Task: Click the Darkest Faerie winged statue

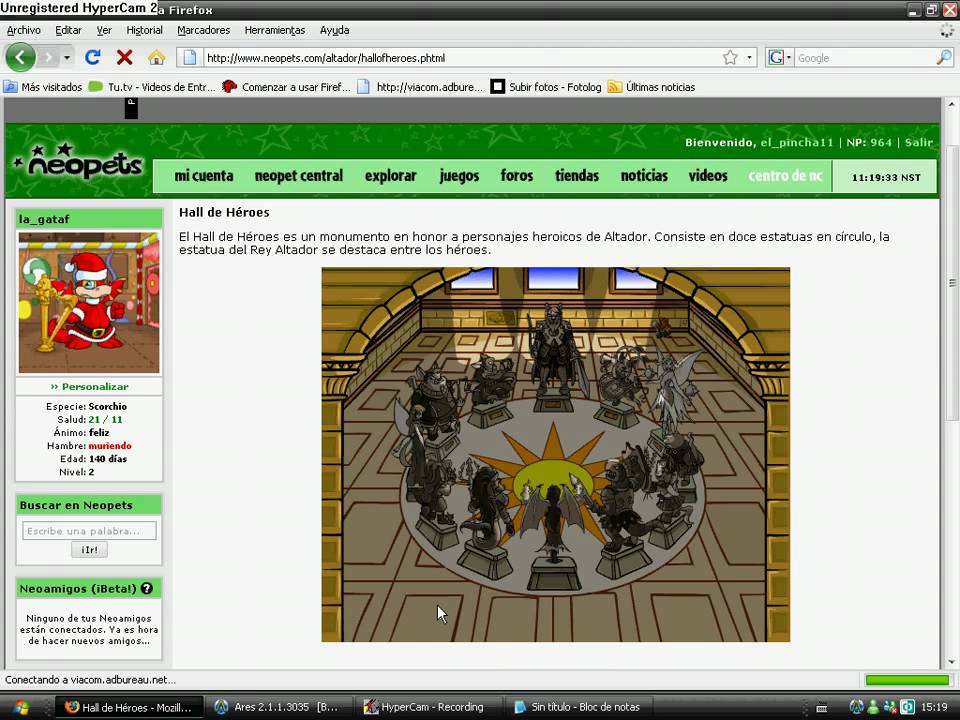Action: [x=553, y=527]
